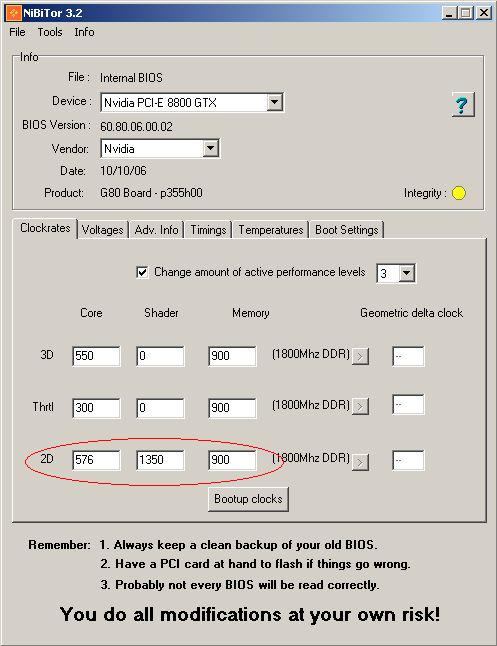The height and width of the screenshot is (646, 497).
Task: Click the 3D Memory clock field
Action: click(232, 356)
